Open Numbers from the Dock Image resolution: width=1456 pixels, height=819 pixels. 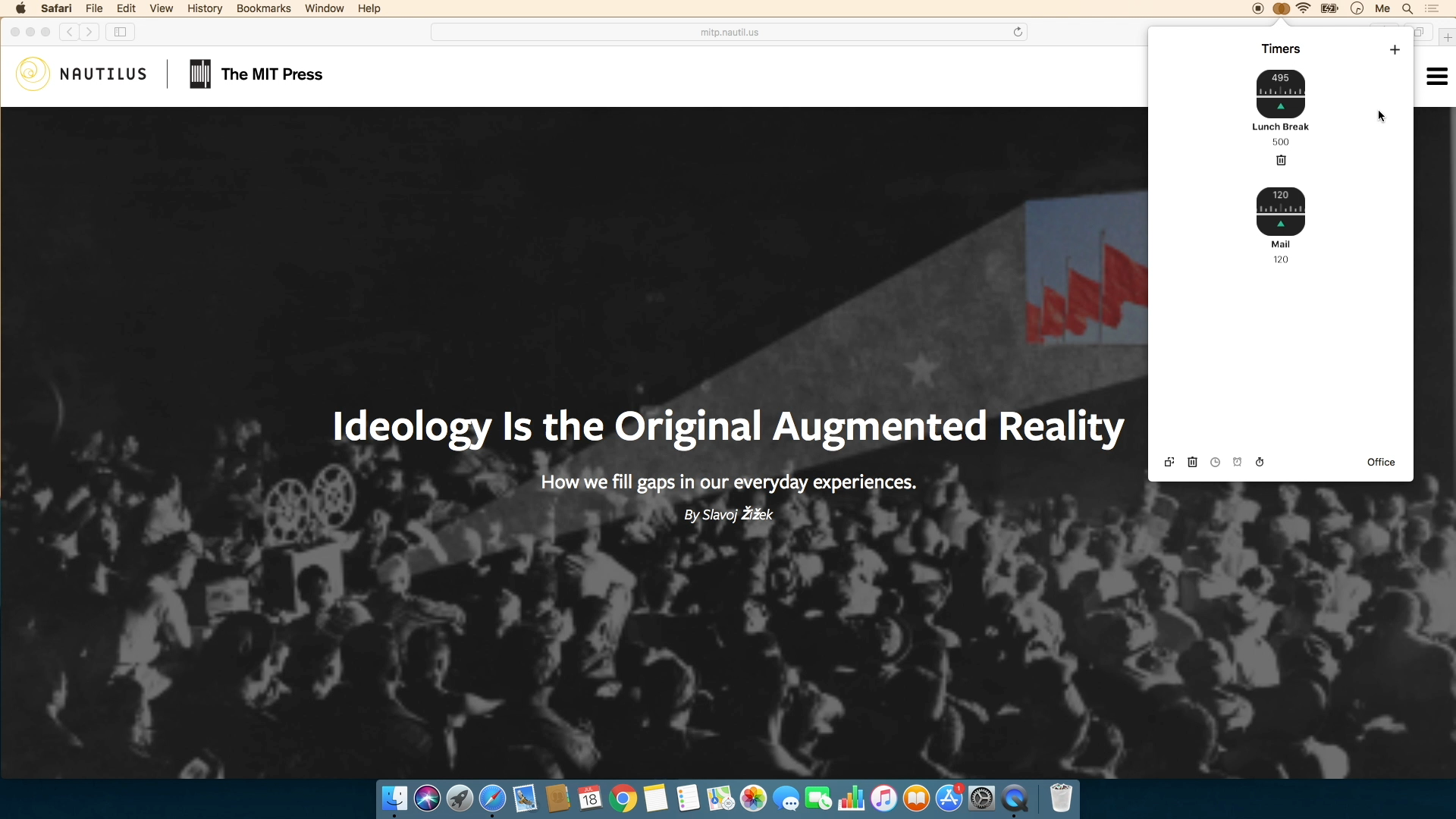click(x=851, y=798)
